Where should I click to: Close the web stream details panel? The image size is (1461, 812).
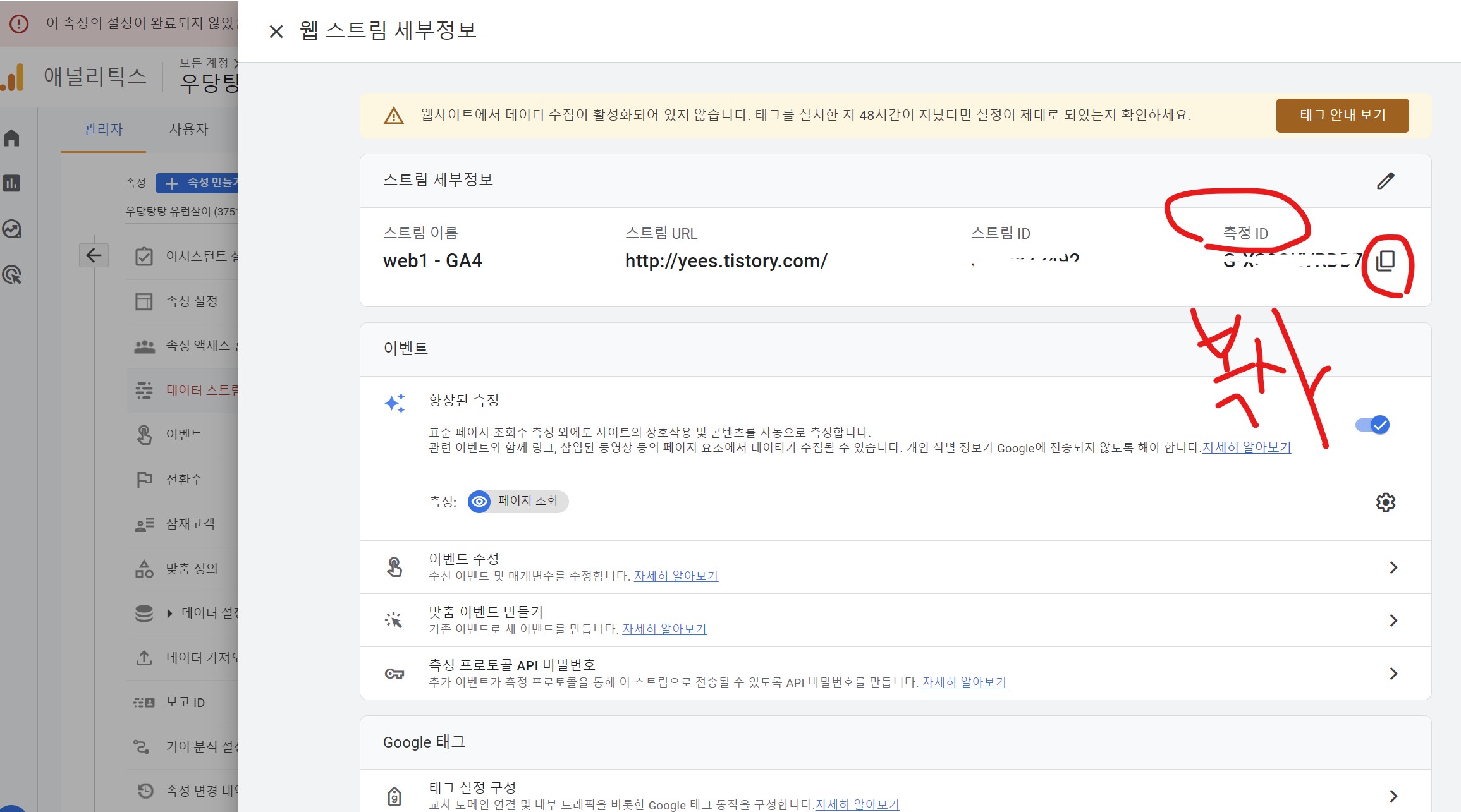(276, 32)
